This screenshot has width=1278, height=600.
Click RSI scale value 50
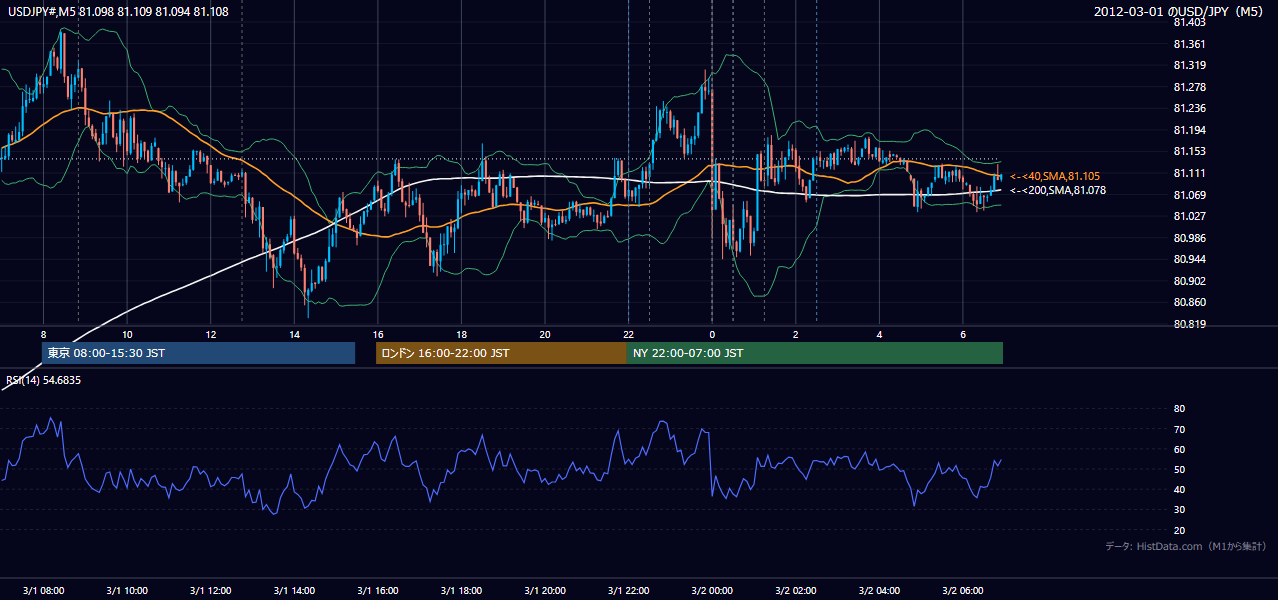[x=1179, y=469]
